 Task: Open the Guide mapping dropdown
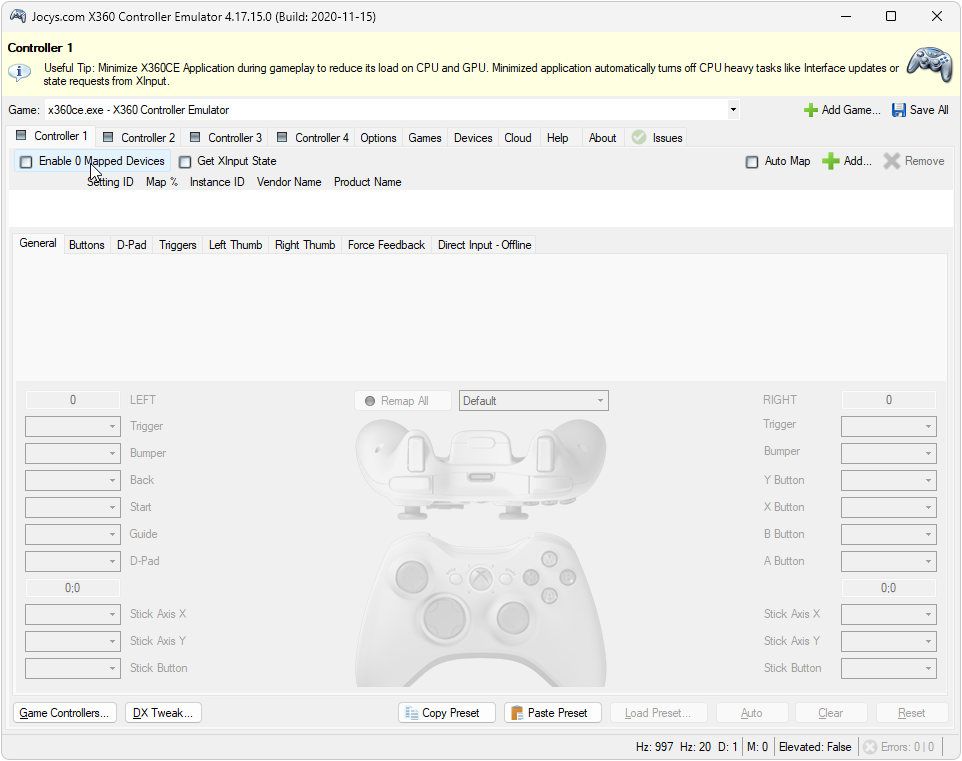click(72, 535)
